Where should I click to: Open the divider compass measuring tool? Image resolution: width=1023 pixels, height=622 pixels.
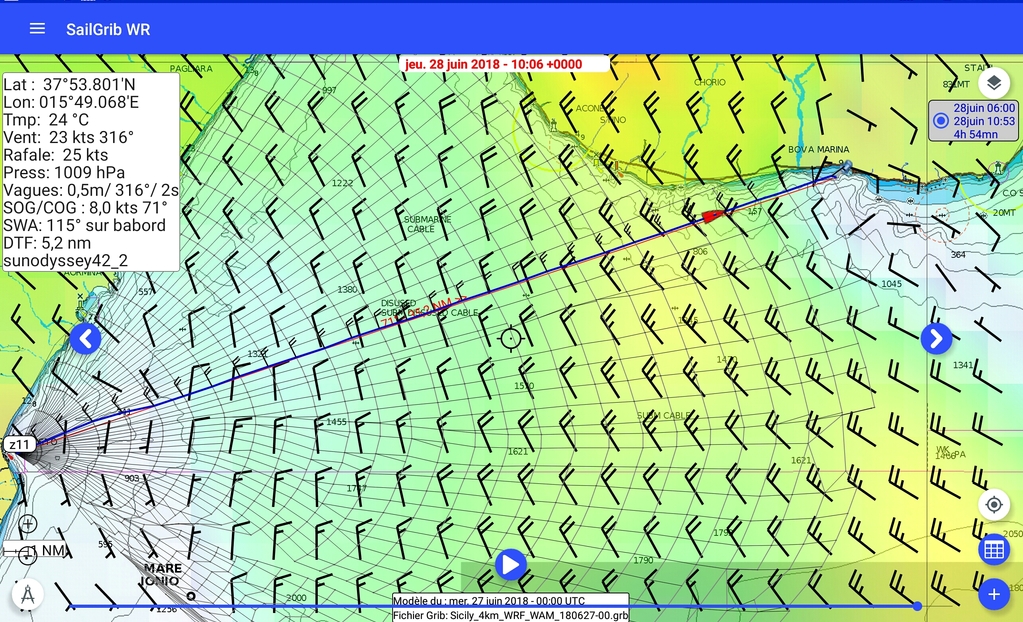pos(27,594)
